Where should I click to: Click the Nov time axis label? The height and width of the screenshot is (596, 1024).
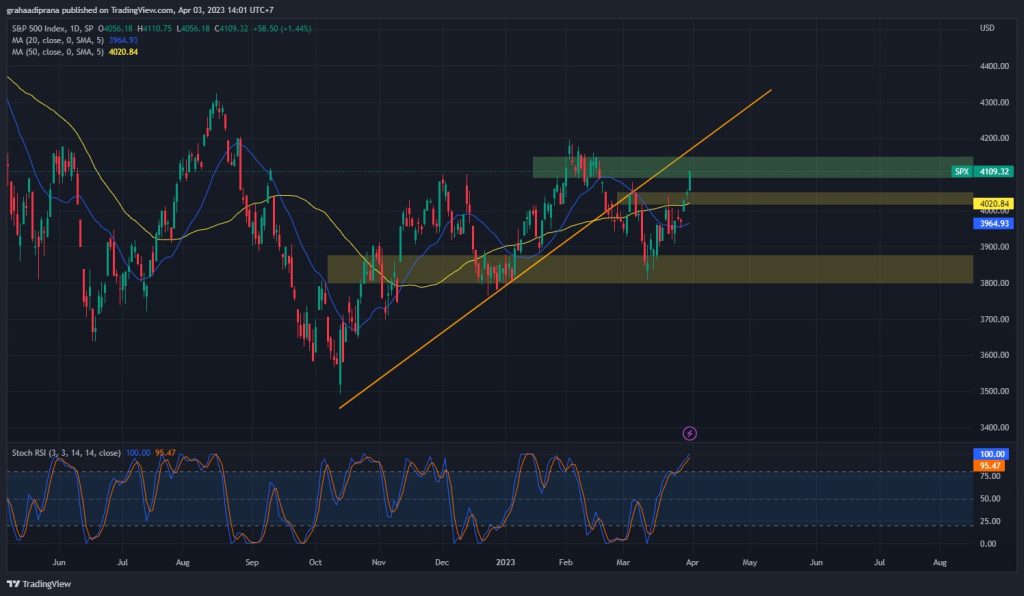point(378,562)
